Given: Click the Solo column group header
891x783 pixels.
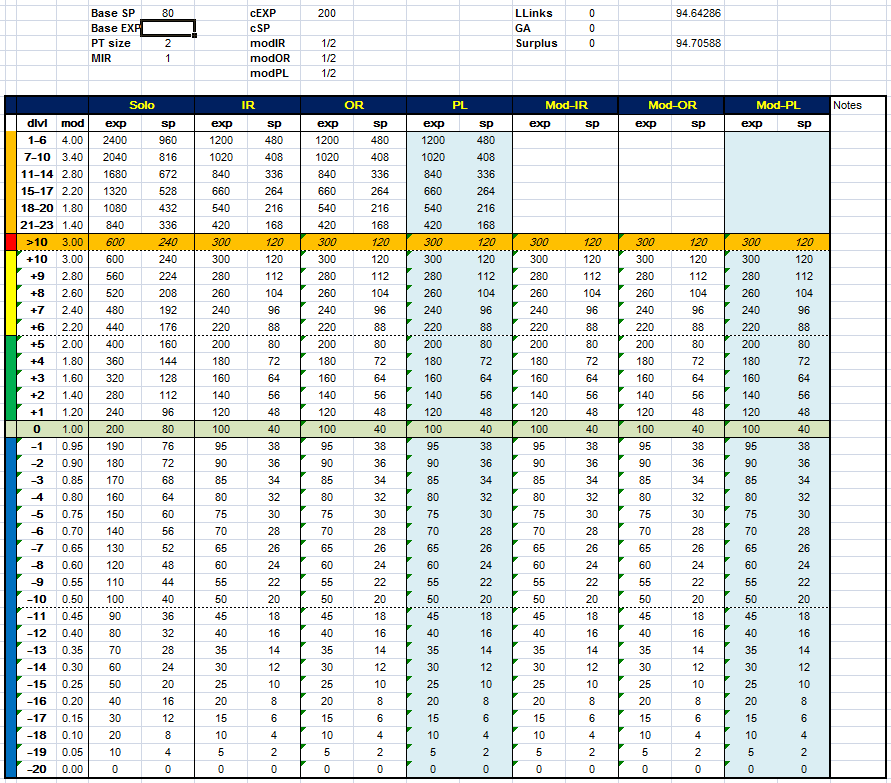Looking at the screenshot, I should (141, 105).
